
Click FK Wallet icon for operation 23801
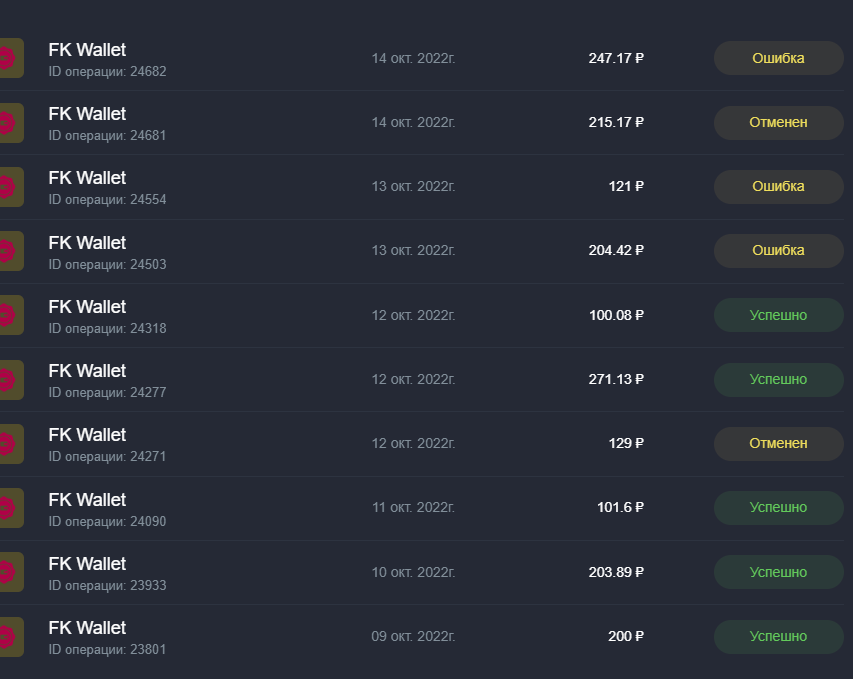(x=11, y=637)
